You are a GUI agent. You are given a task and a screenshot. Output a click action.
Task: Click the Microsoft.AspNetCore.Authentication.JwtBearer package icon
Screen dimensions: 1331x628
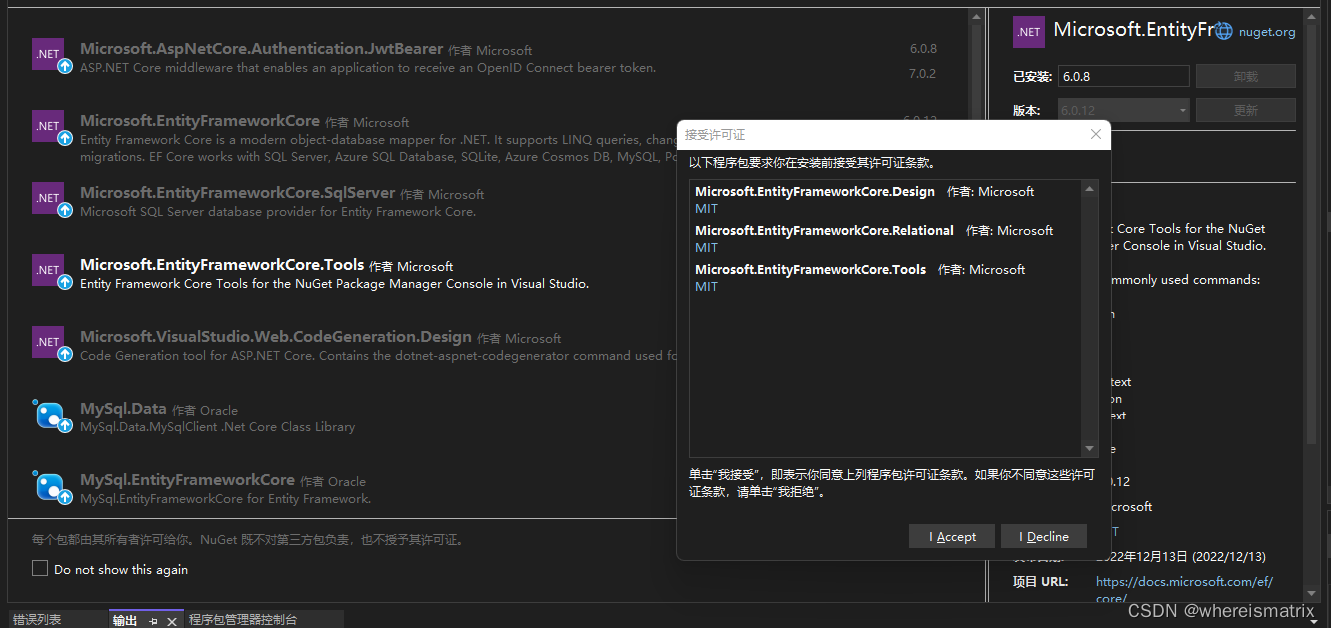coord(50,55)
